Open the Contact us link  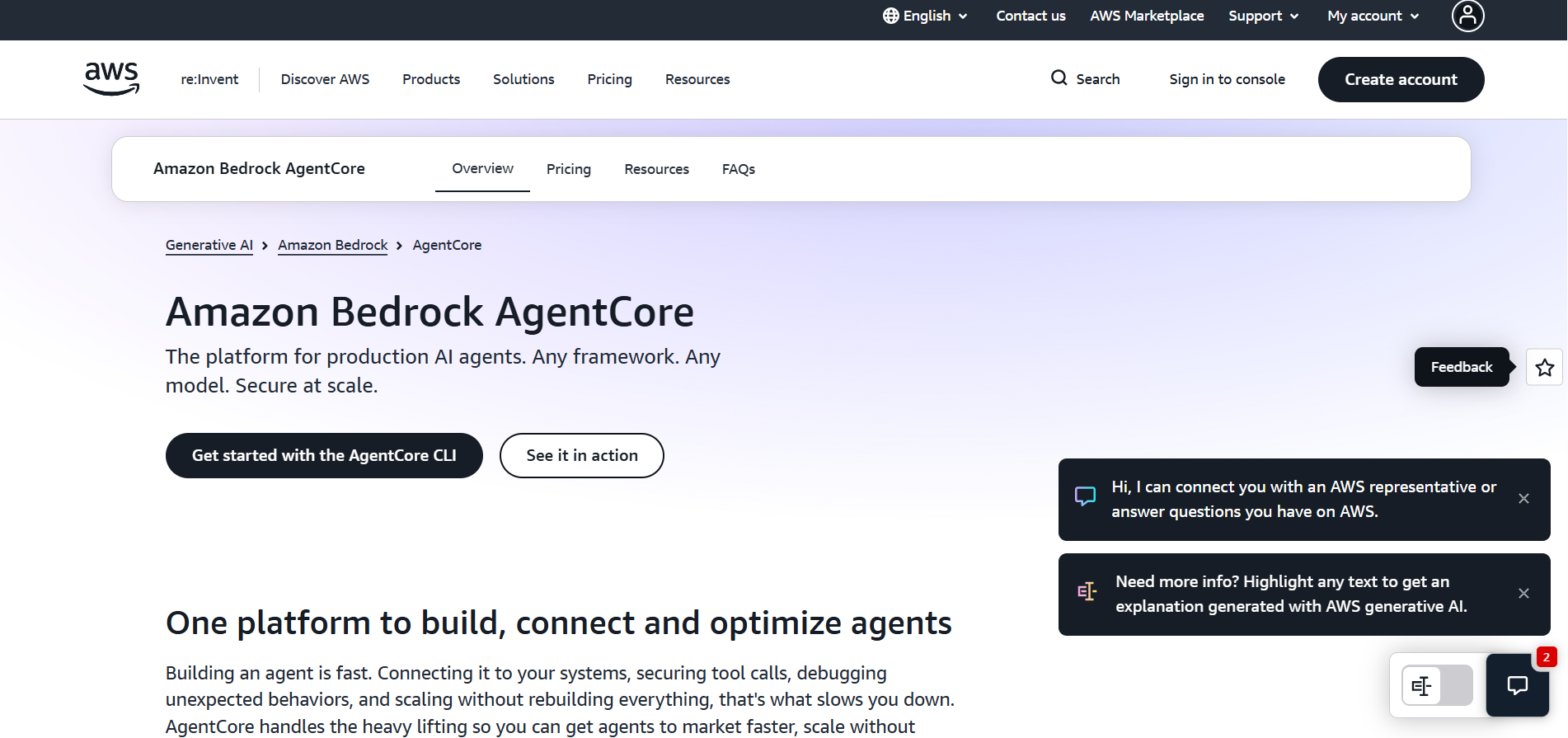[x=1030, y=16]
